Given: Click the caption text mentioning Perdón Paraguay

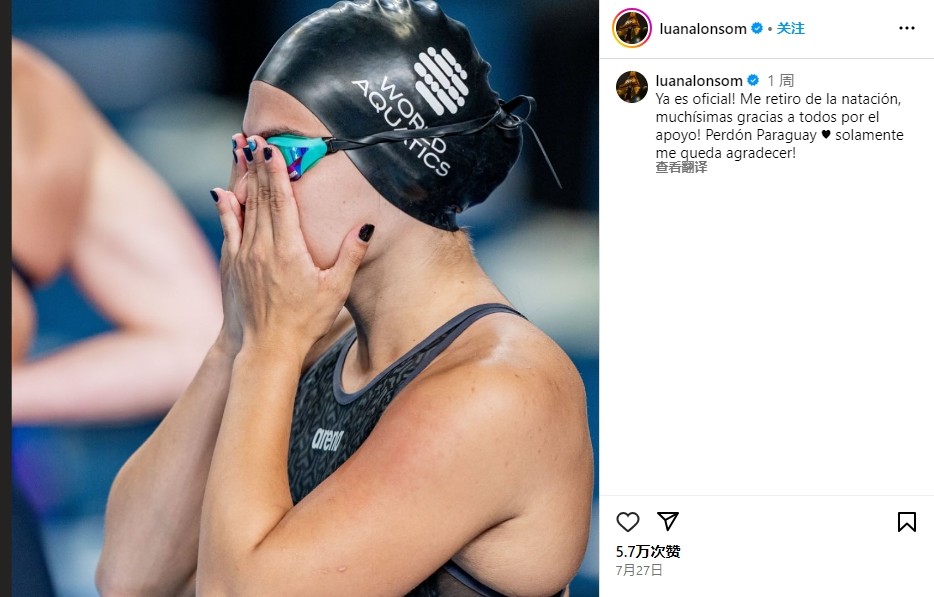Looking at the screenshot, I should 761,135.
